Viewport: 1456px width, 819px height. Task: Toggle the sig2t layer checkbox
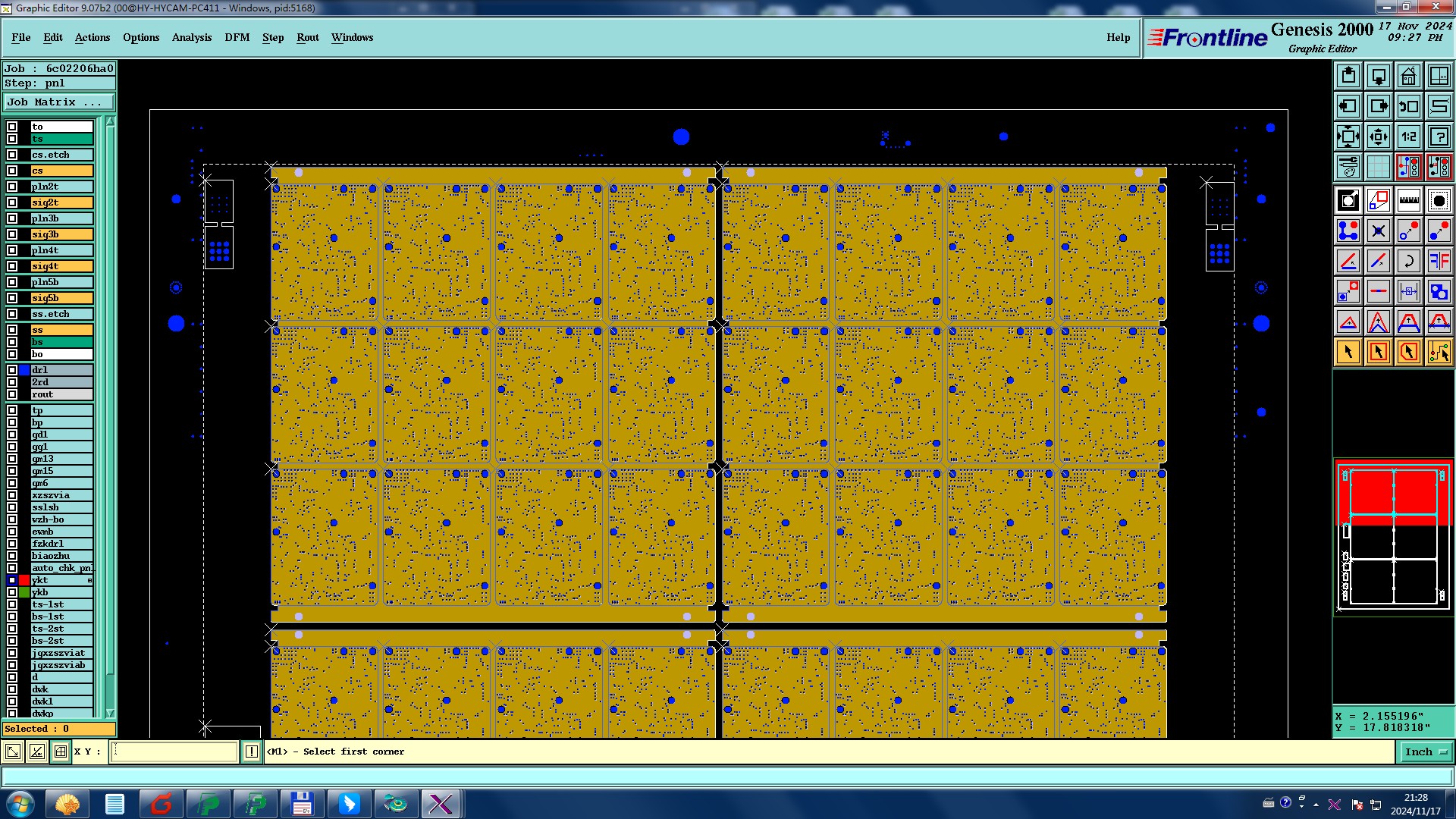pos(12,202)
